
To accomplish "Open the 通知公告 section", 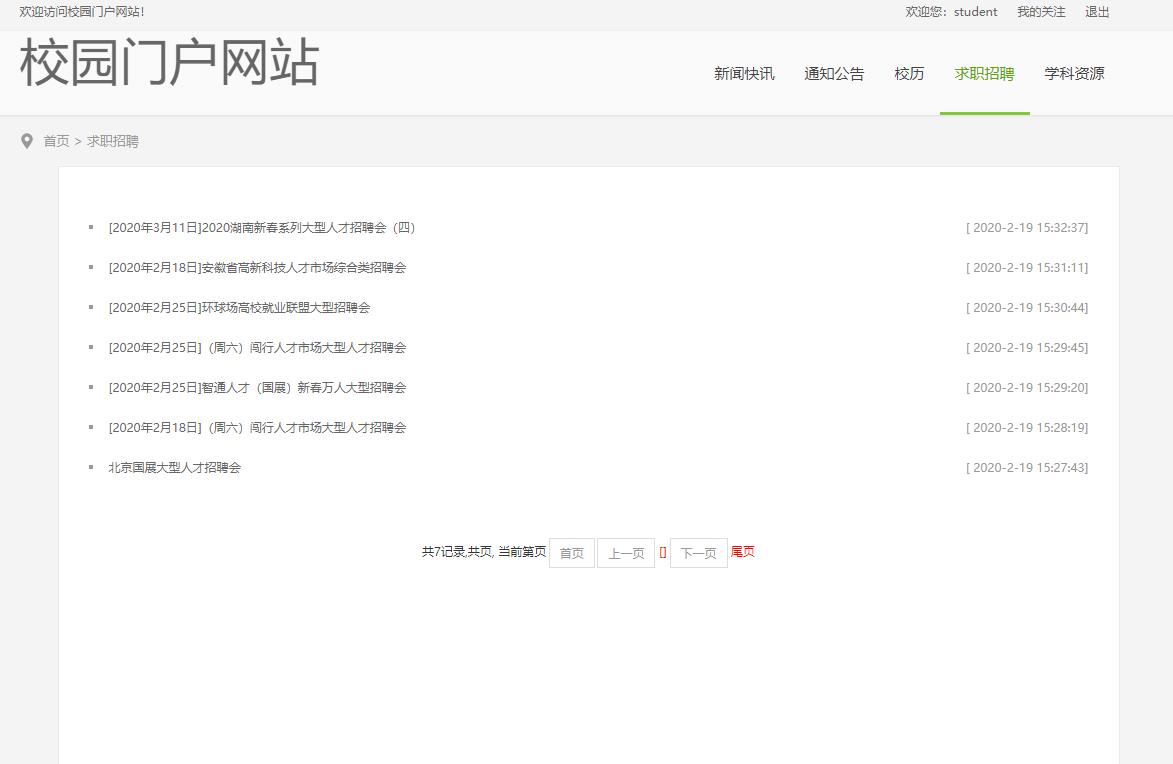I will pos(835,73).
